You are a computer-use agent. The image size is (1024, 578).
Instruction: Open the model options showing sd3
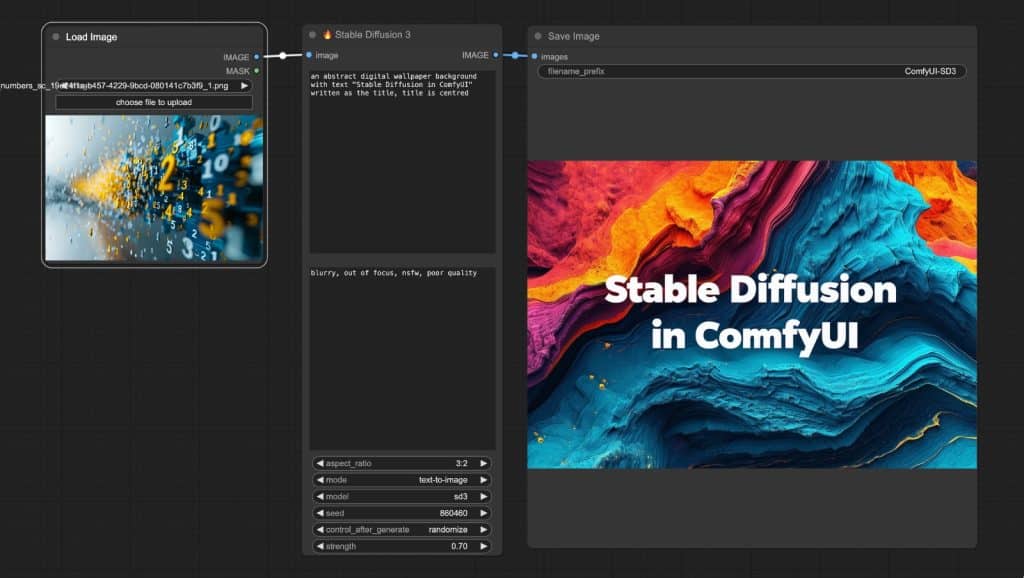pos(402,496)
